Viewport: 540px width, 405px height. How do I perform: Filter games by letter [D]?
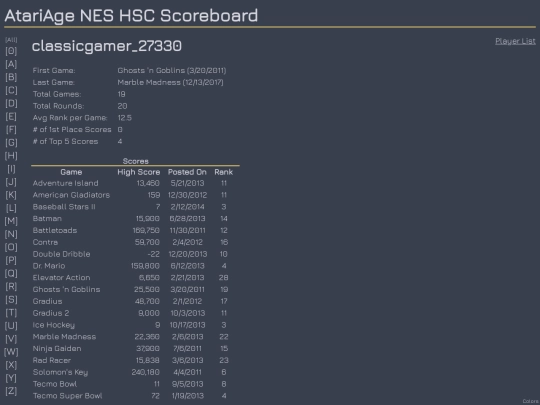tap(11, 103)
